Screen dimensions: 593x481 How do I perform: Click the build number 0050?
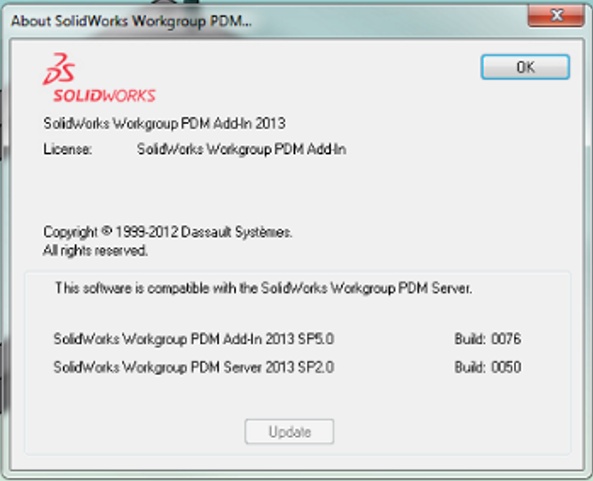click(506, 367)
